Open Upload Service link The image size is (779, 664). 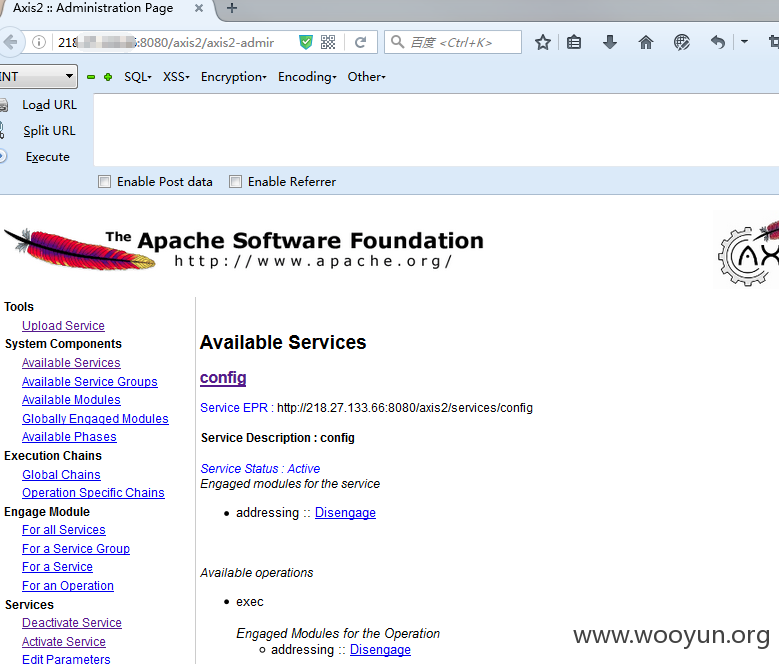click(x=63, y=326)
